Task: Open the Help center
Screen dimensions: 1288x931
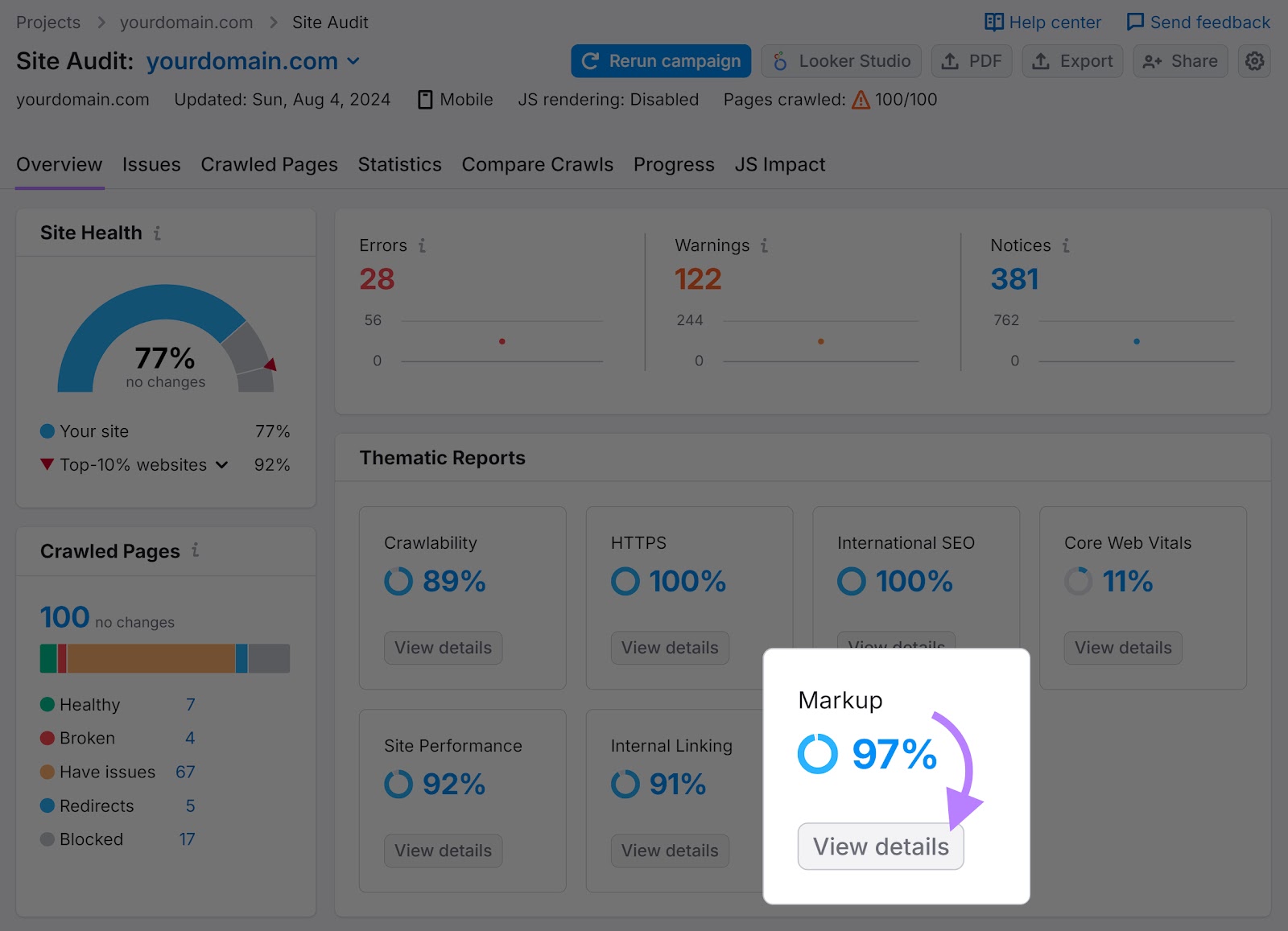Action: (1042, 22)
